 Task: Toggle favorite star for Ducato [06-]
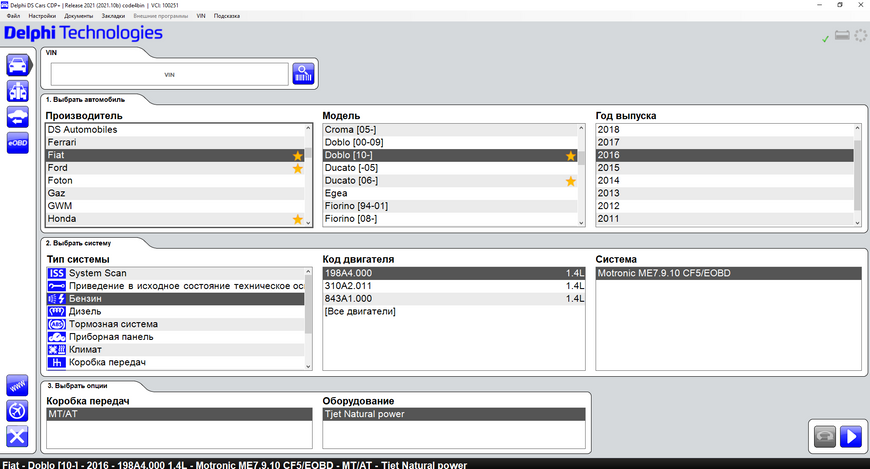point(570,181)
